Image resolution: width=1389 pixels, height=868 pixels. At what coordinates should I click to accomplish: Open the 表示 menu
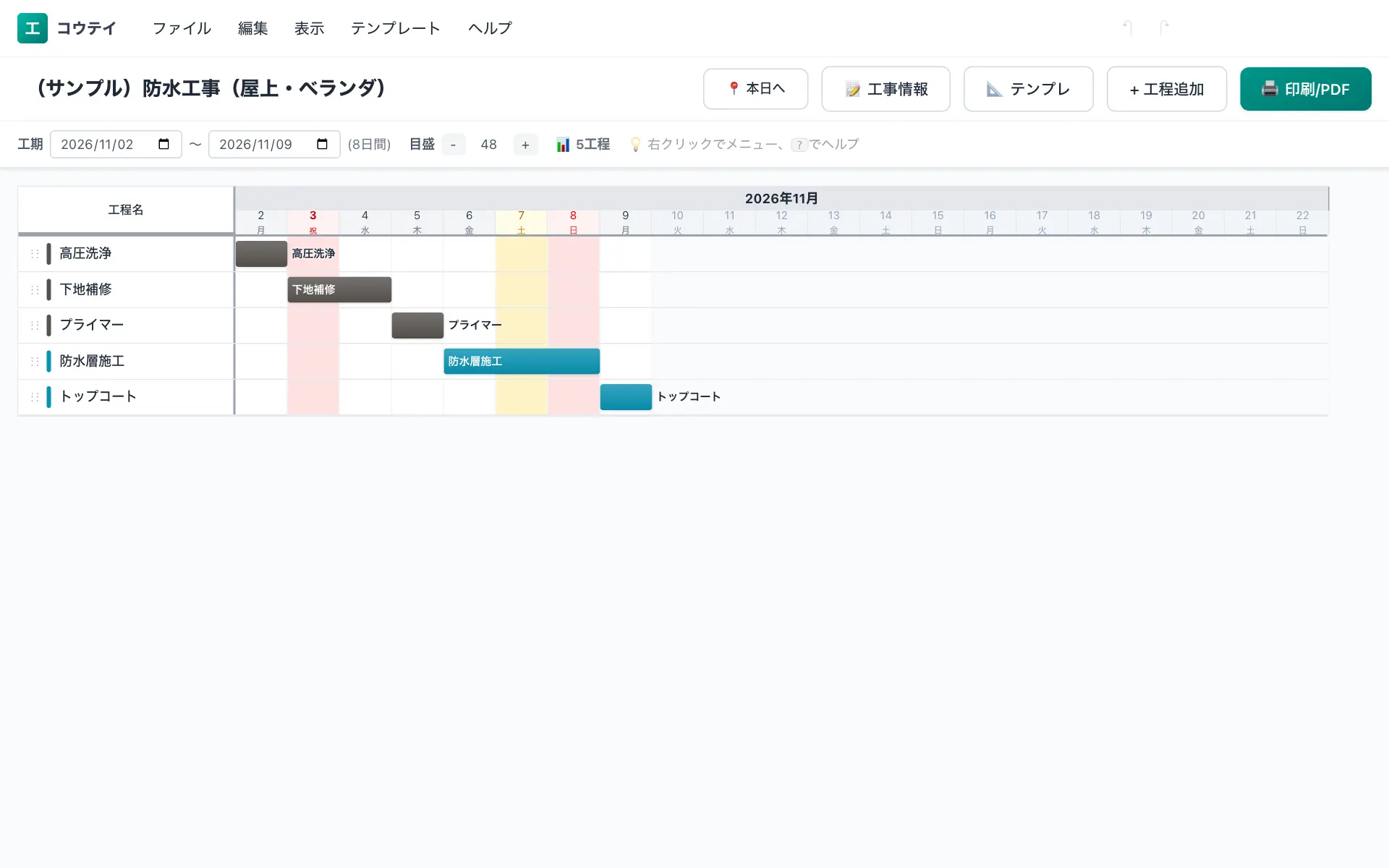point(310,28)
